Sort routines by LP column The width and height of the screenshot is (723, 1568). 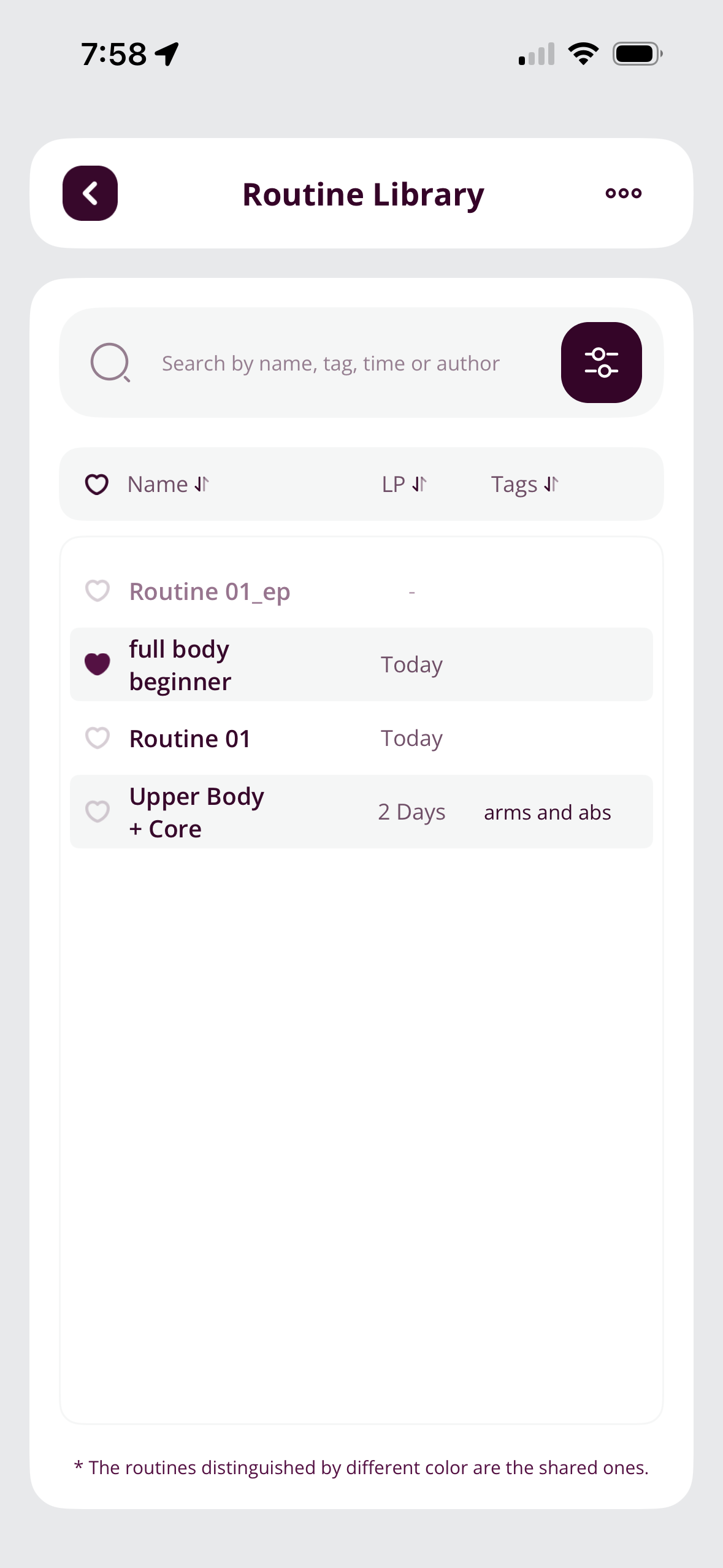tap(404, 485)
